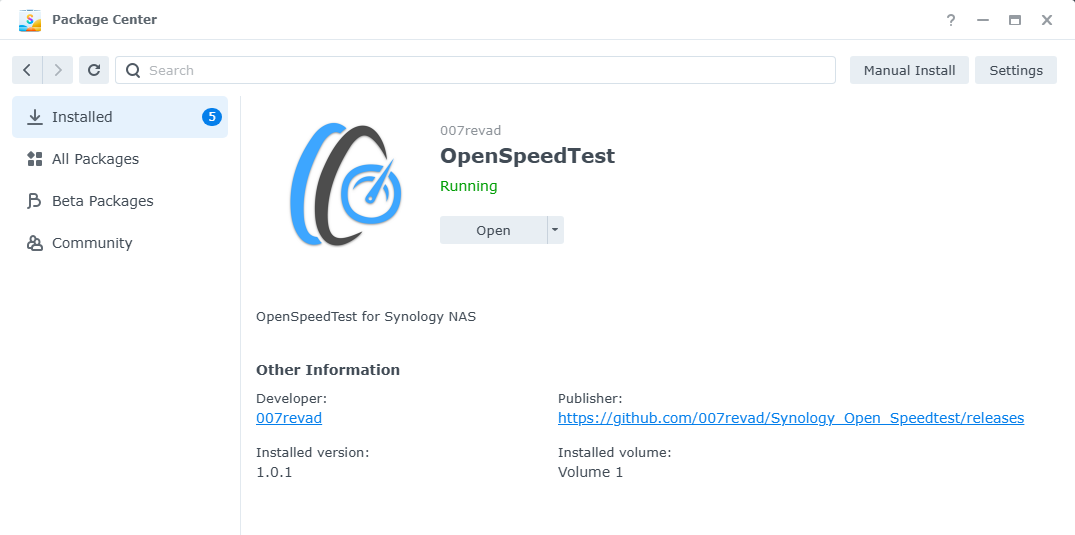This screenshot has width=1075, height=535.
Task: Expand the dropdown arrow beside Open
Action: pyautogui.click(x=555, y=230)
